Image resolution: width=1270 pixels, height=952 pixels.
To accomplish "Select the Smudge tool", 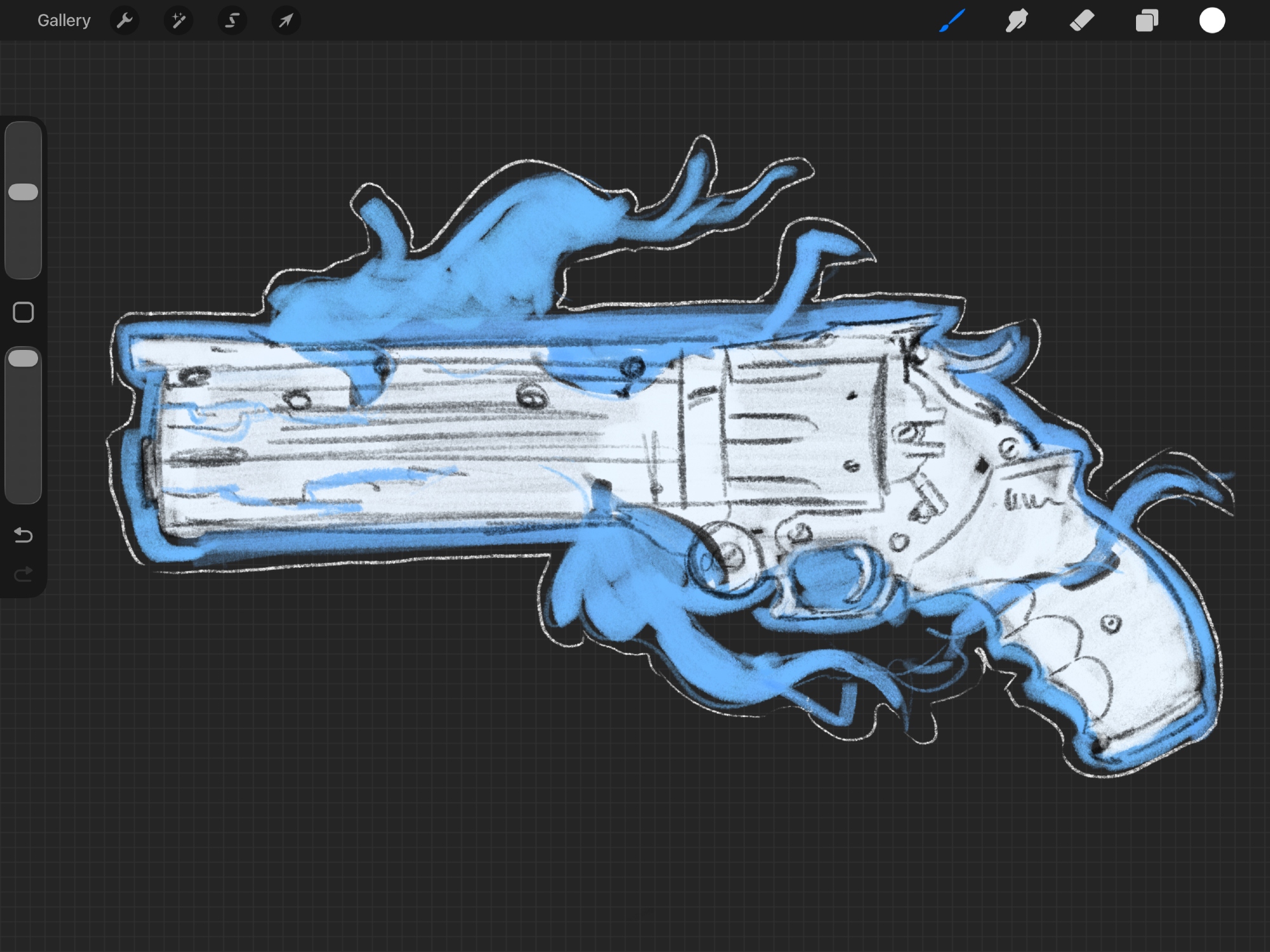I will tap(1017, 20).
